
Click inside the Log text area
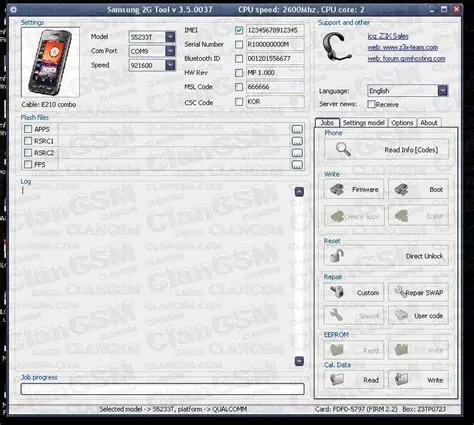pos(157,277)
